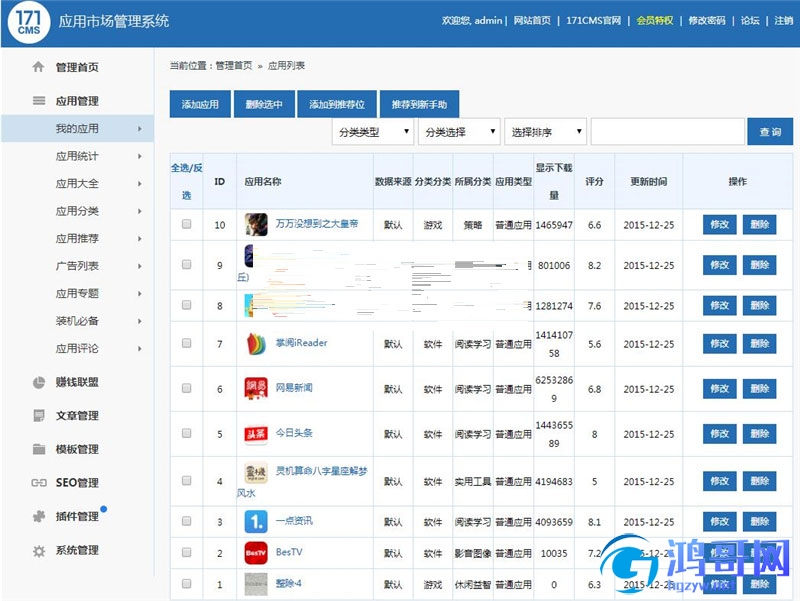Click 管理首页 in the breadcrumb
This screenshot has height=601, width=800.
point(234,65)
